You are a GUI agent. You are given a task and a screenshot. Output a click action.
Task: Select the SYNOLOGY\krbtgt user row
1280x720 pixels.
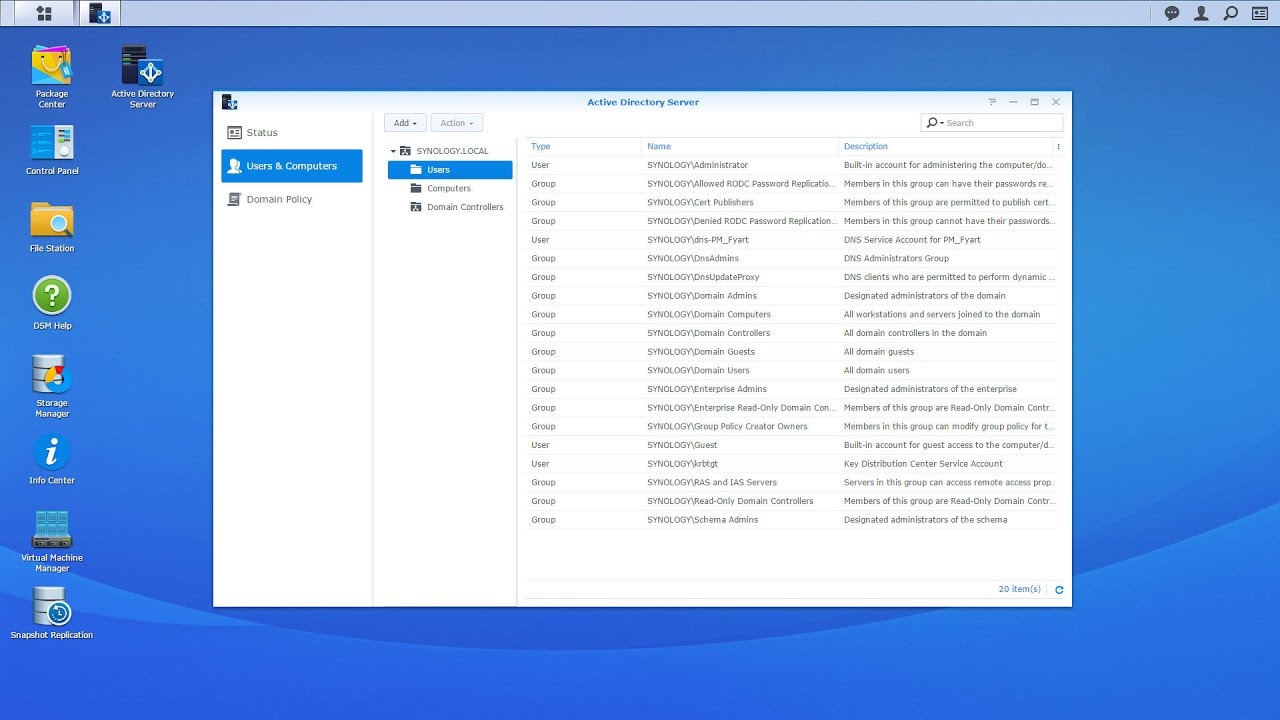click(x=791, y=464)
